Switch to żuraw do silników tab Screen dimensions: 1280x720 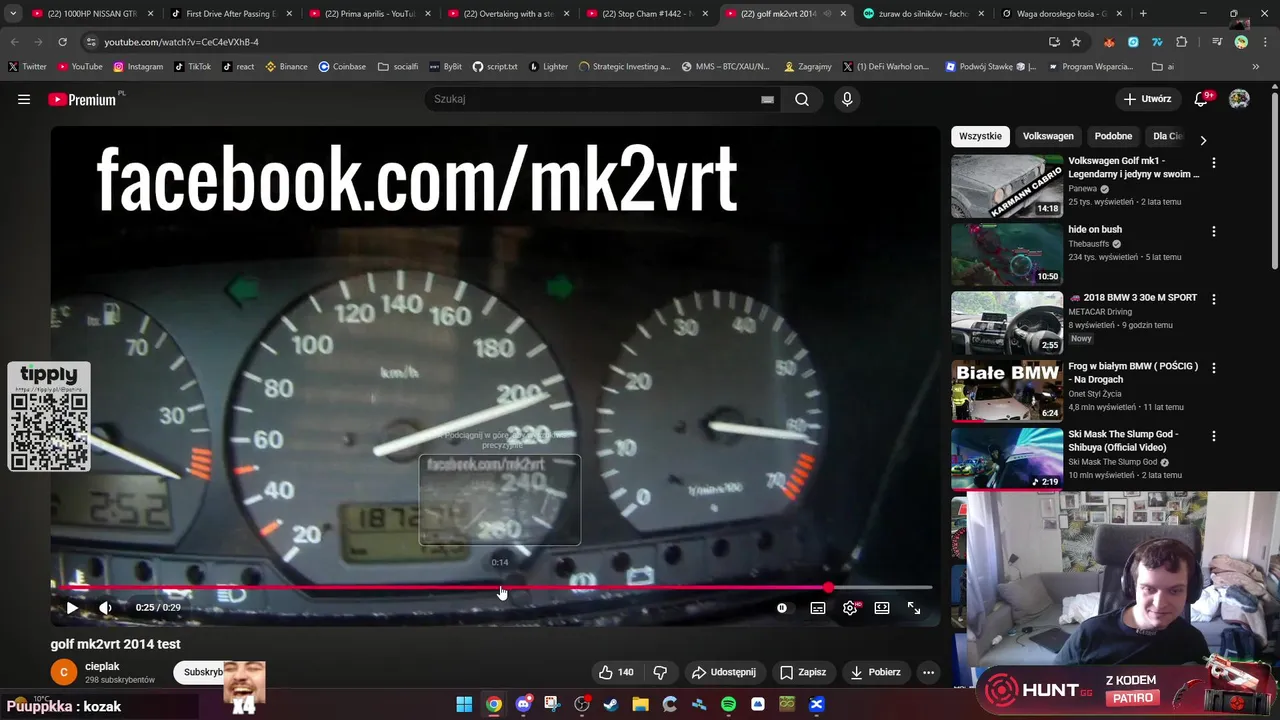(x=925, y=14)
